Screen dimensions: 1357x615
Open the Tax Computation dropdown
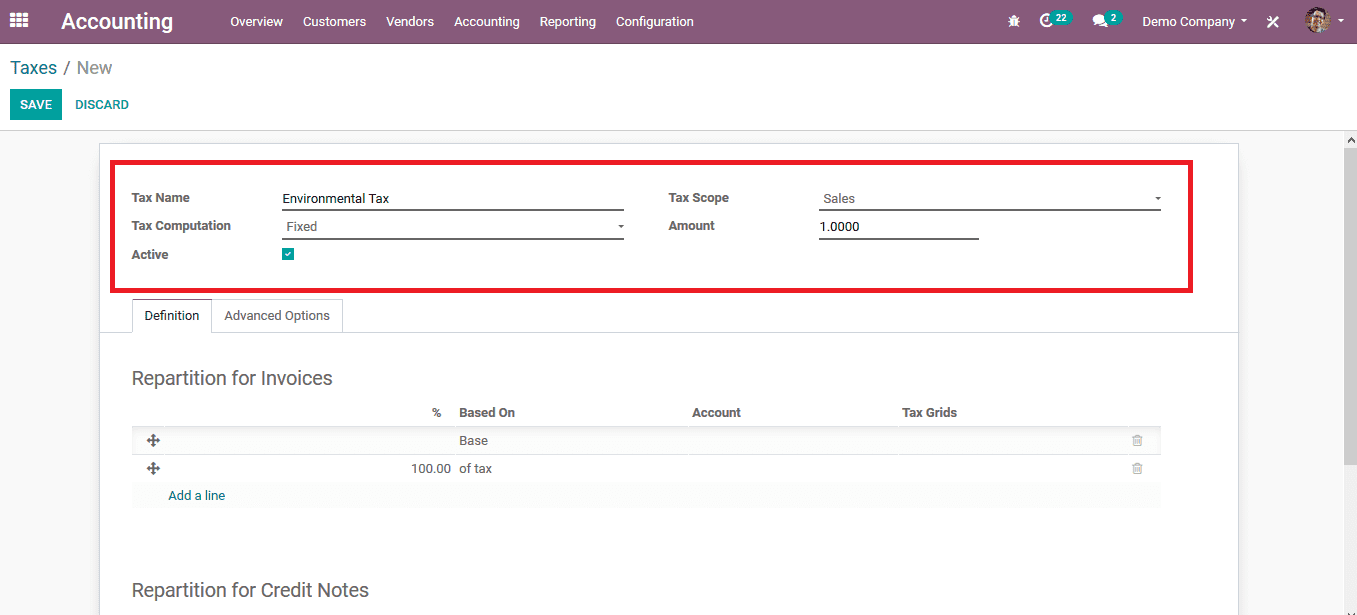click(453, 227)
